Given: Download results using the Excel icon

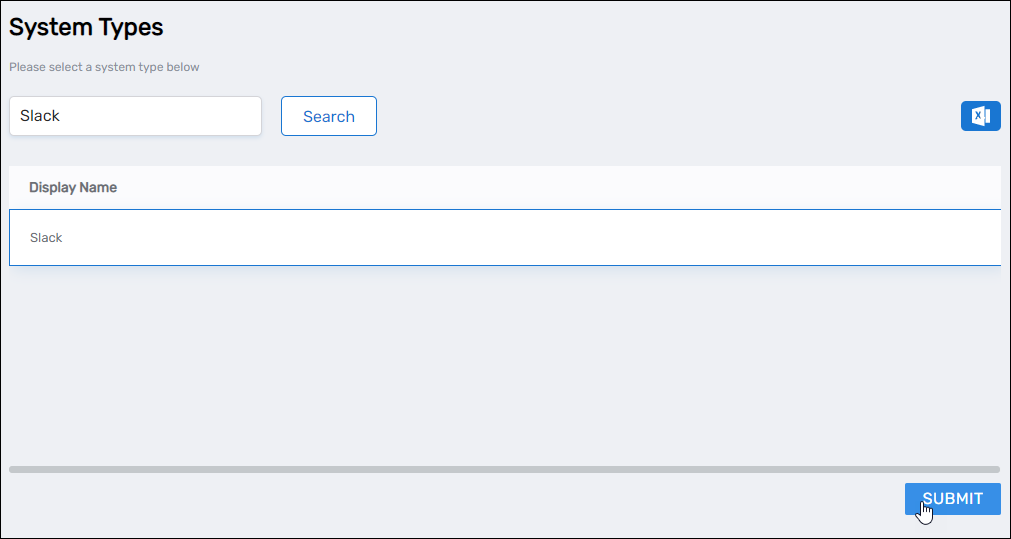Looking at the screenshot, I should (x=980, y=116).
